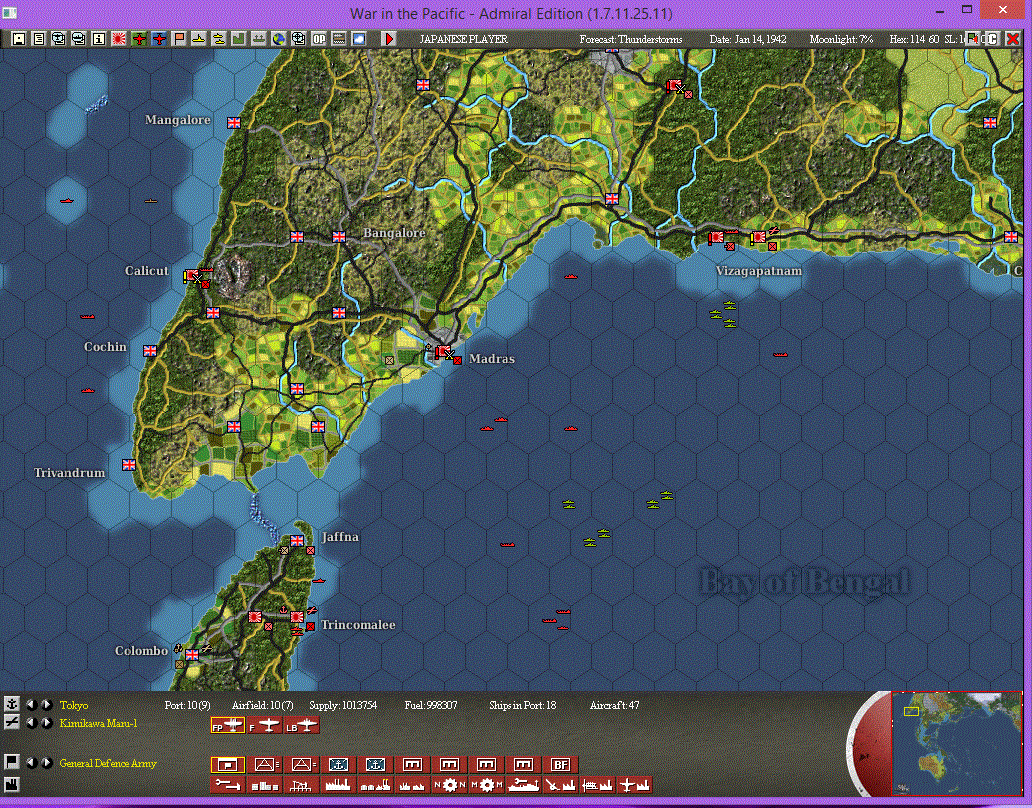Image resolution: width=1032 pixels, height=808 pixels.
Task: Select the British base at Cochin
Action: 150,351
